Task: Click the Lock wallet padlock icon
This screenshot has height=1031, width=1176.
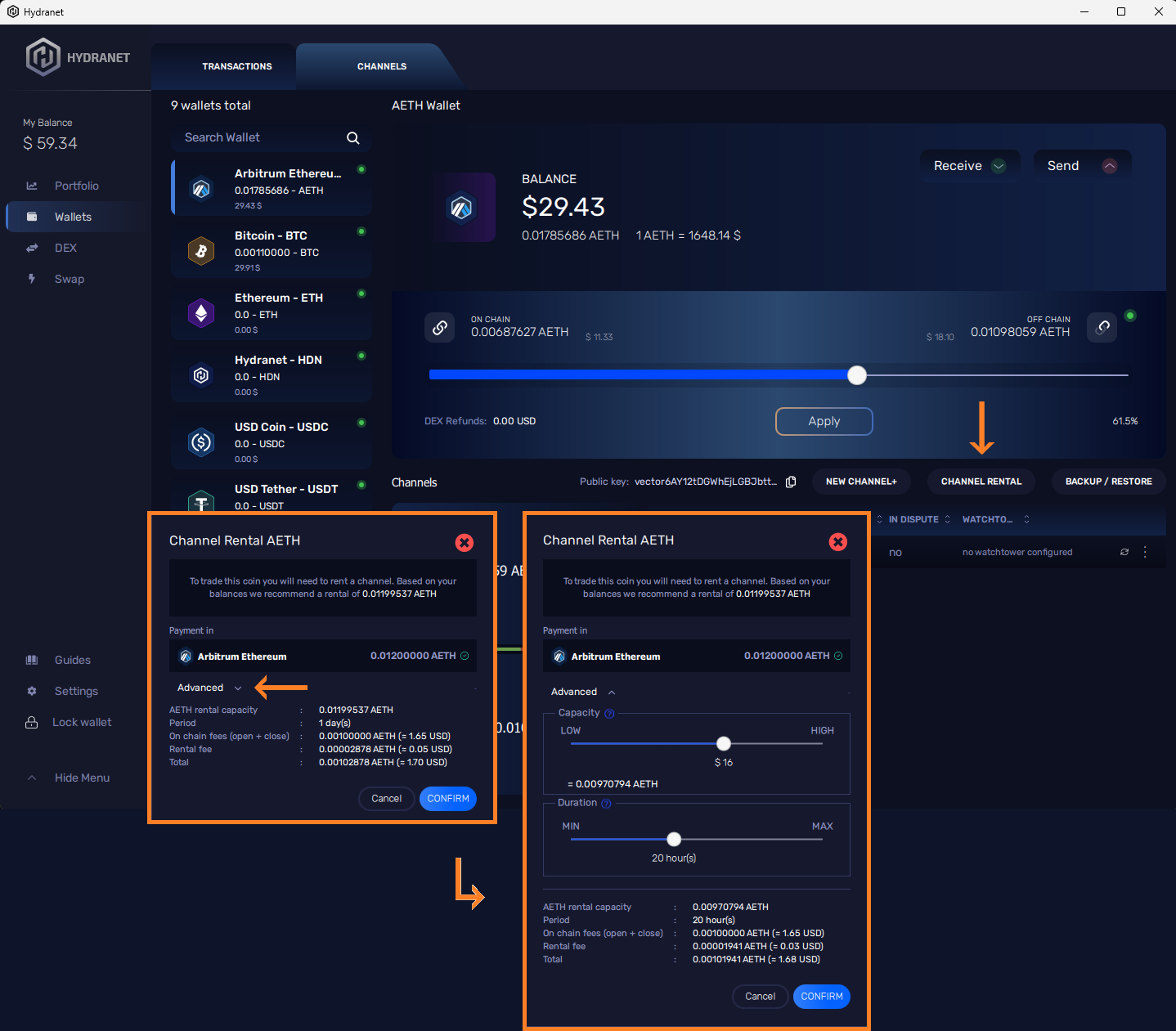Action: pos(32,722)
